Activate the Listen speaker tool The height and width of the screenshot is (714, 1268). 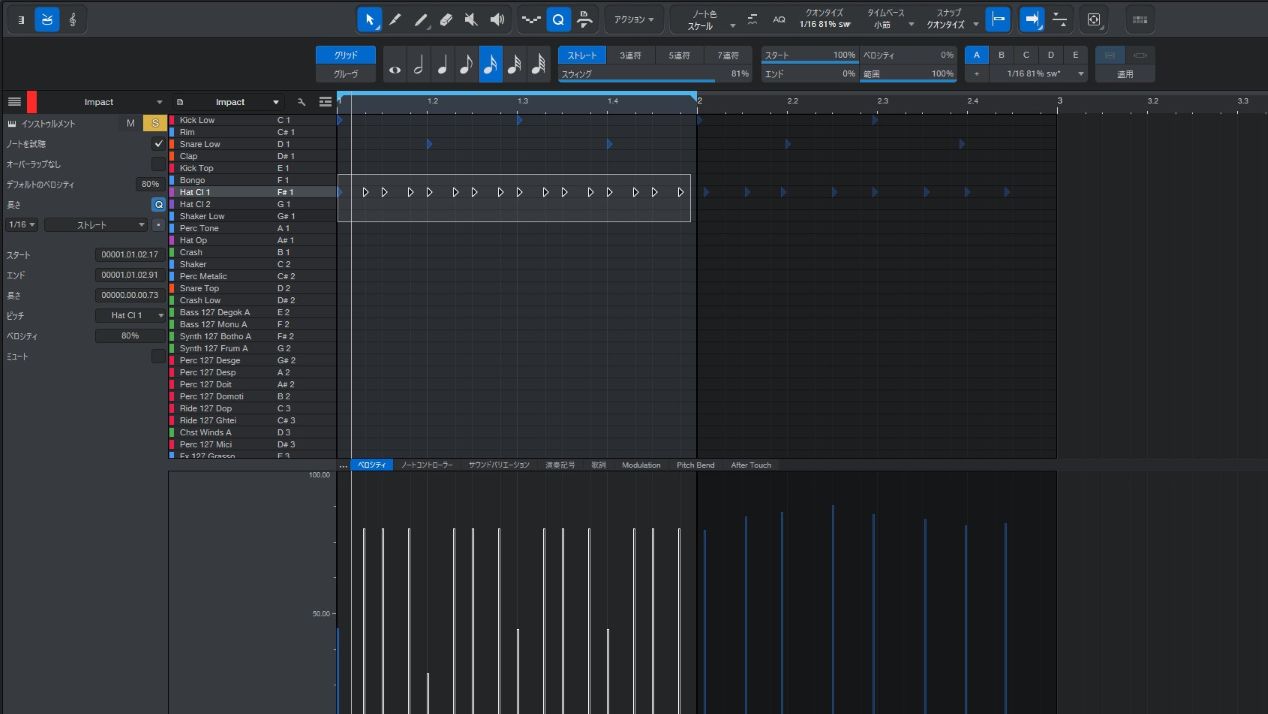click(x=498, y=19)
